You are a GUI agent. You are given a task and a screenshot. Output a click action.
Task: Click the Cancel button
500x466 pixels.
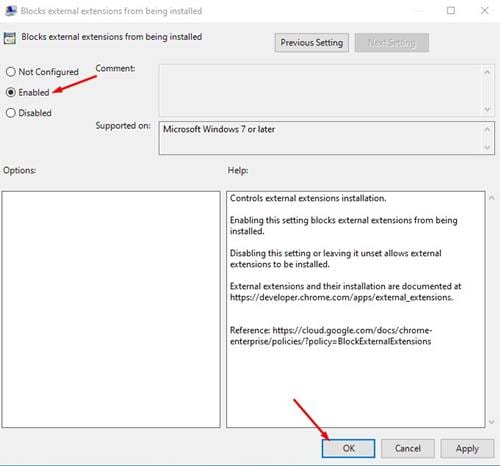[x=408, y=448]
